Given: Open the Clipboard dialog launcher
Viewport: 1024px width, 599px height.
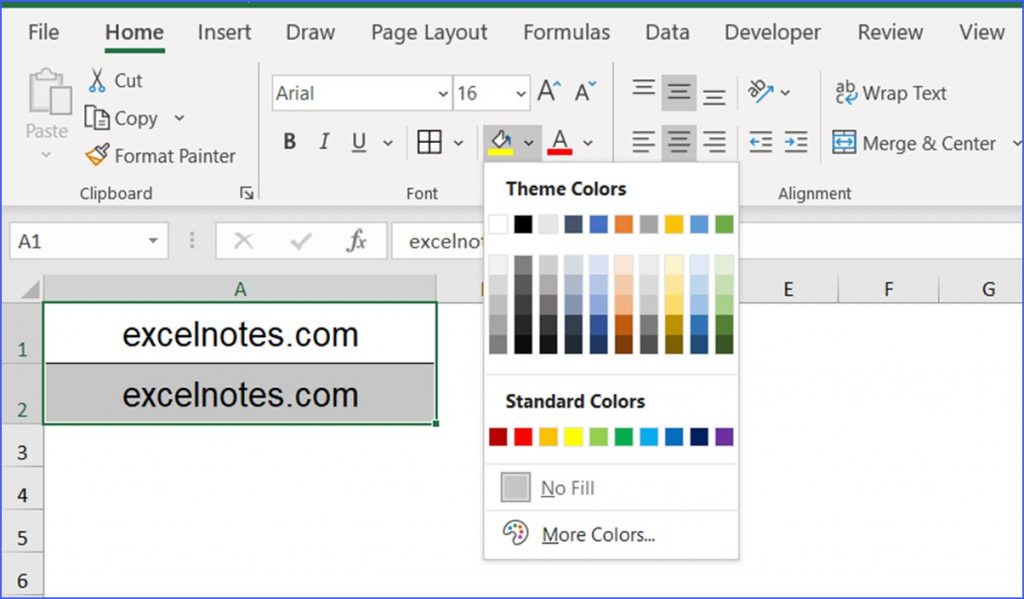Looking at the screenshot, I should pos(247,193).
